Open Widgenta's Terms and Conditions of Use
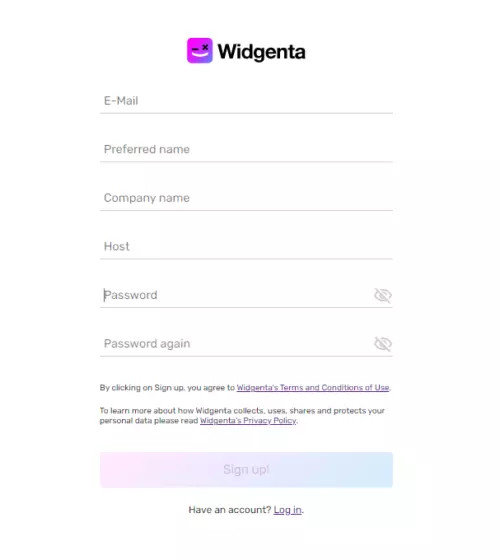This screenshot has width=500, height=560. pyautogui.click(x=313, y=388)
